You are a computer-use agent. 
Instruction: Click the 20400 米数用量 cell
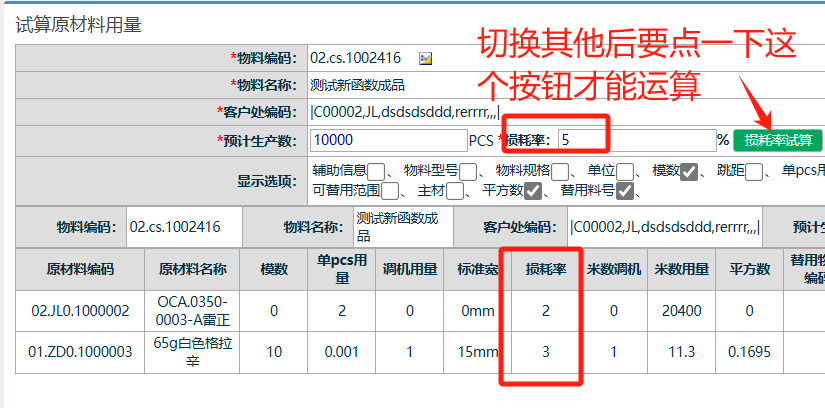click(x=681, y=311)
